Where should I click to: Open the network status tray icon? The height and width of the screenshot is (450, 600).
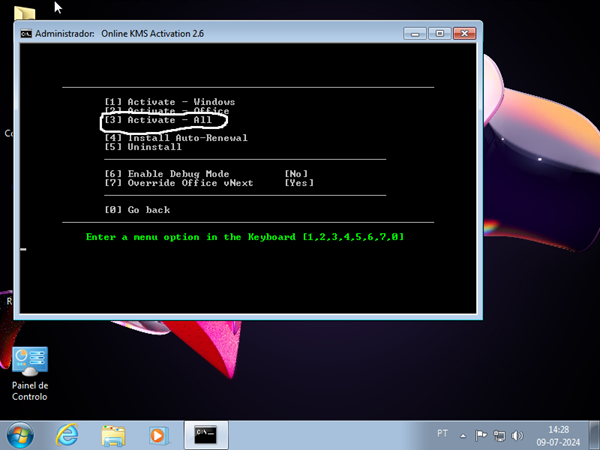tap(499, 435)
